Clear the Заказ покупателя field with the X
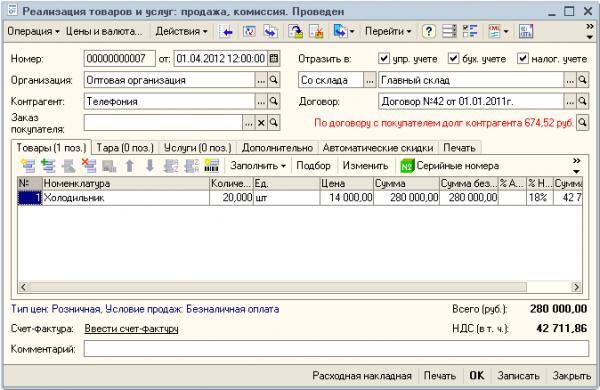 coord(261,123)
